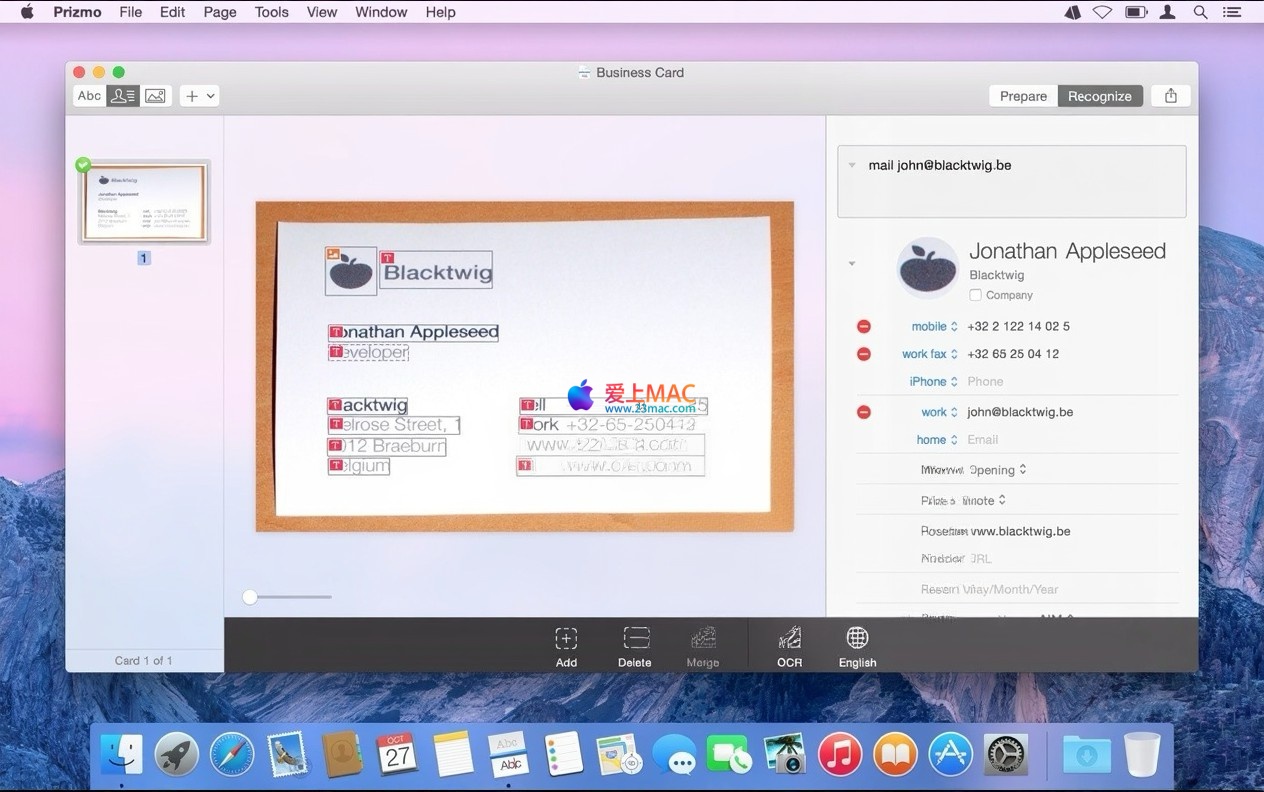Click the Delete region icon
The image size is (1264, 792).
[x=635, y=639]
